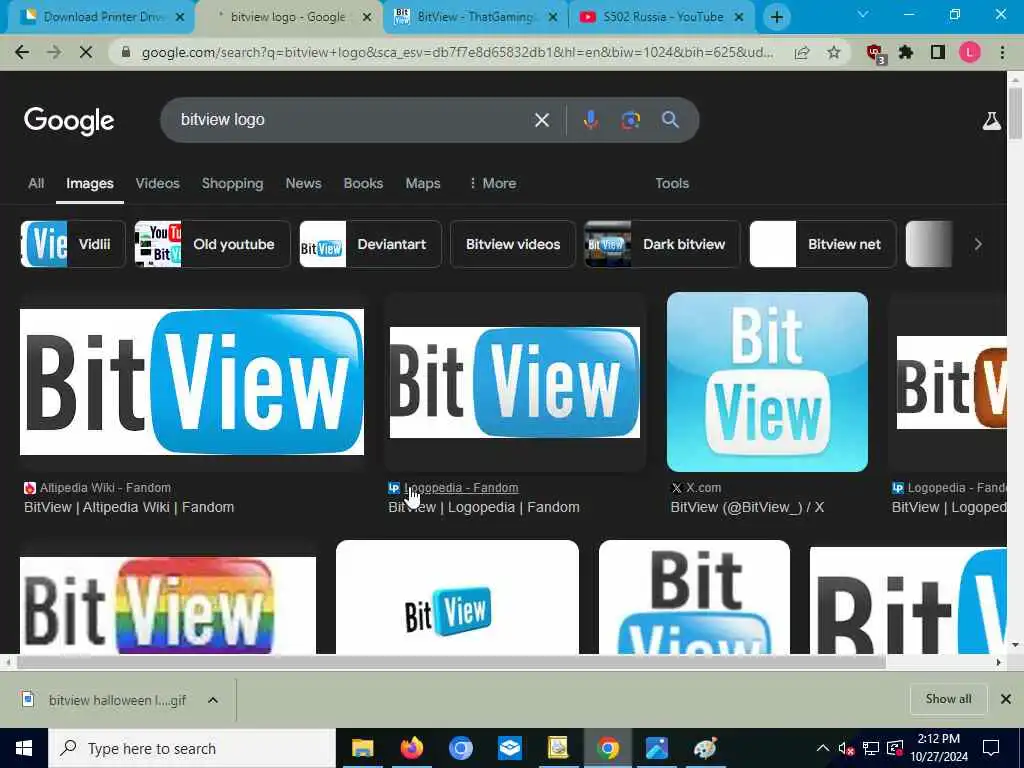This screenshot has height=768, width=1024.
Task: Start voice search with microphone
Action: coord(590,120)
